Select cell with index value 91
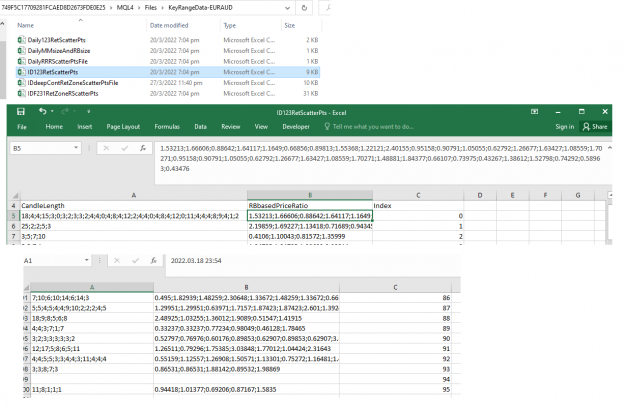The width and height of the screenshot is (625, 408). coord(395,349)
